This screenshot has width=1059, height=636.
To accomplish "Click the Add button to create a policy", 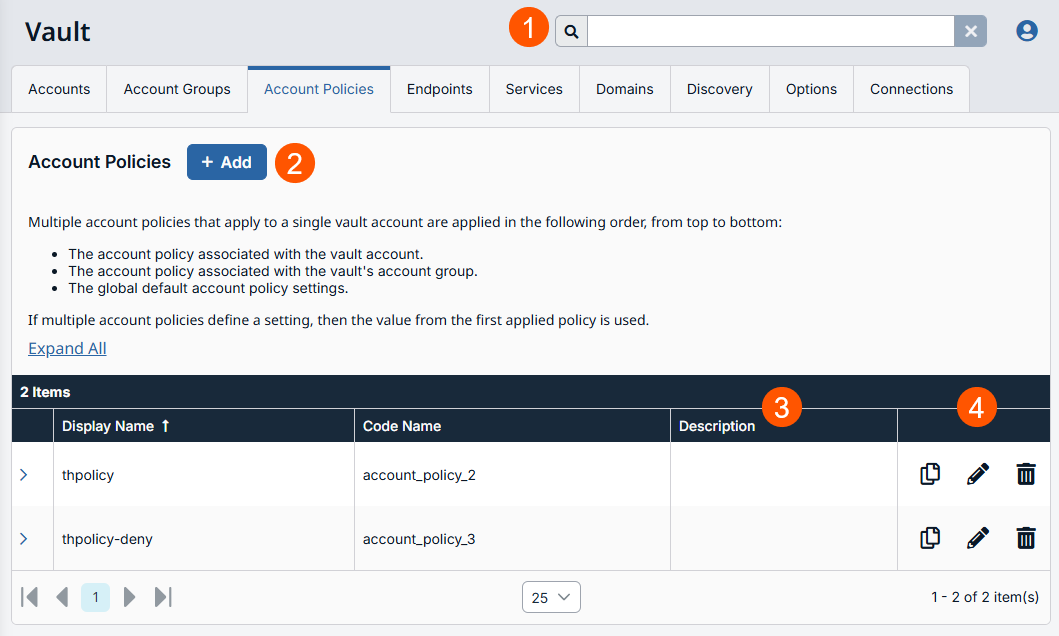I will pyautogui.click(x=226, y=161).
